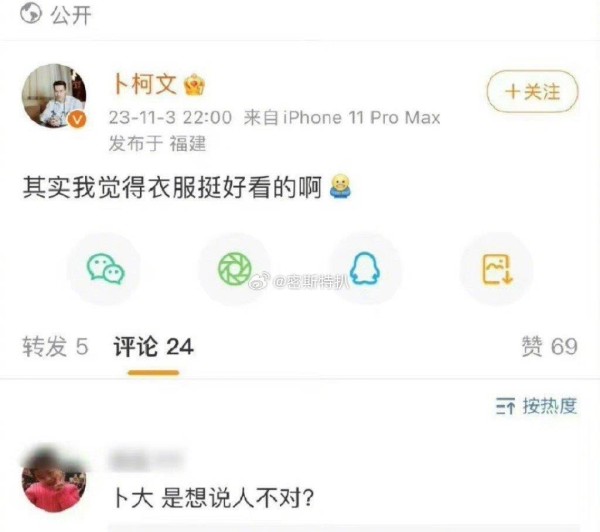Save post as image icon
This screenshot has width=600, height=532.
(x=497, y=269)
